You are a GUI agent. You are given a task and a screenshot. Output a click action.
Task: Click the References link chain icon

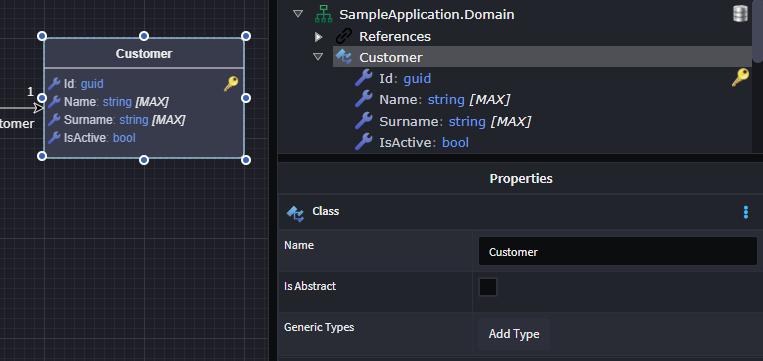click(x=344, y=36)
